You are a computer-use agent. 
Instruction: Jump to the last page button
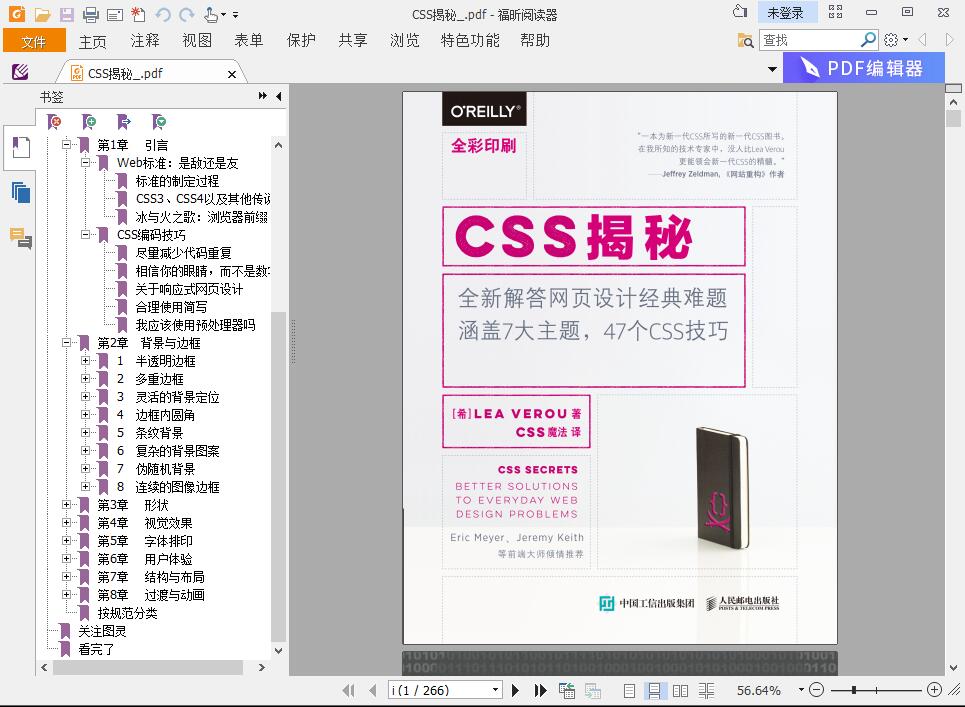pos(540,690)
